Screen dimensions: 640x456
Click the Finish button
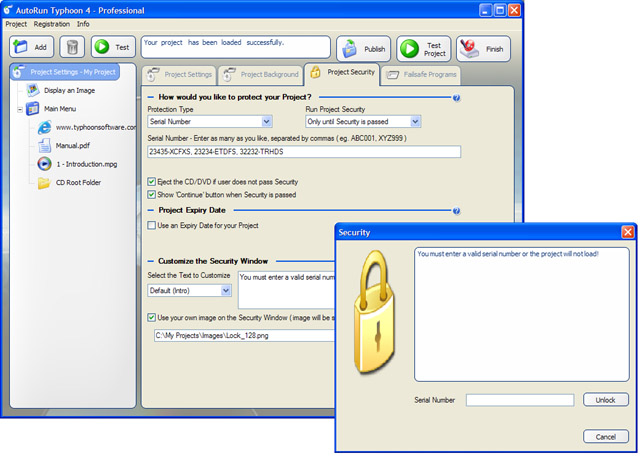483,49
